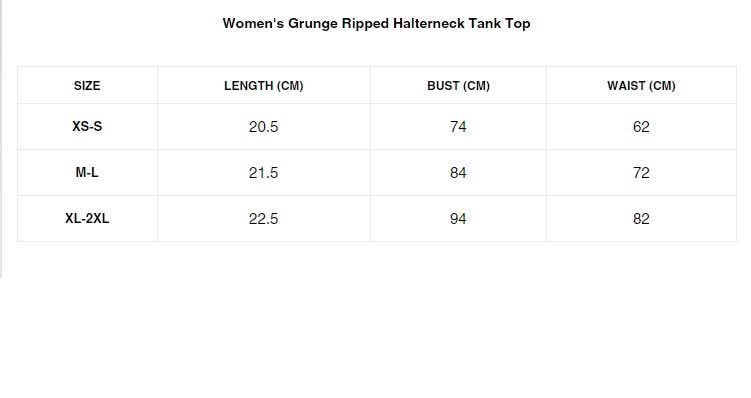Click the gray vertical bar at left edge
Image resolution: width=751 pixels, height=398 pixels.
[1, 139]
